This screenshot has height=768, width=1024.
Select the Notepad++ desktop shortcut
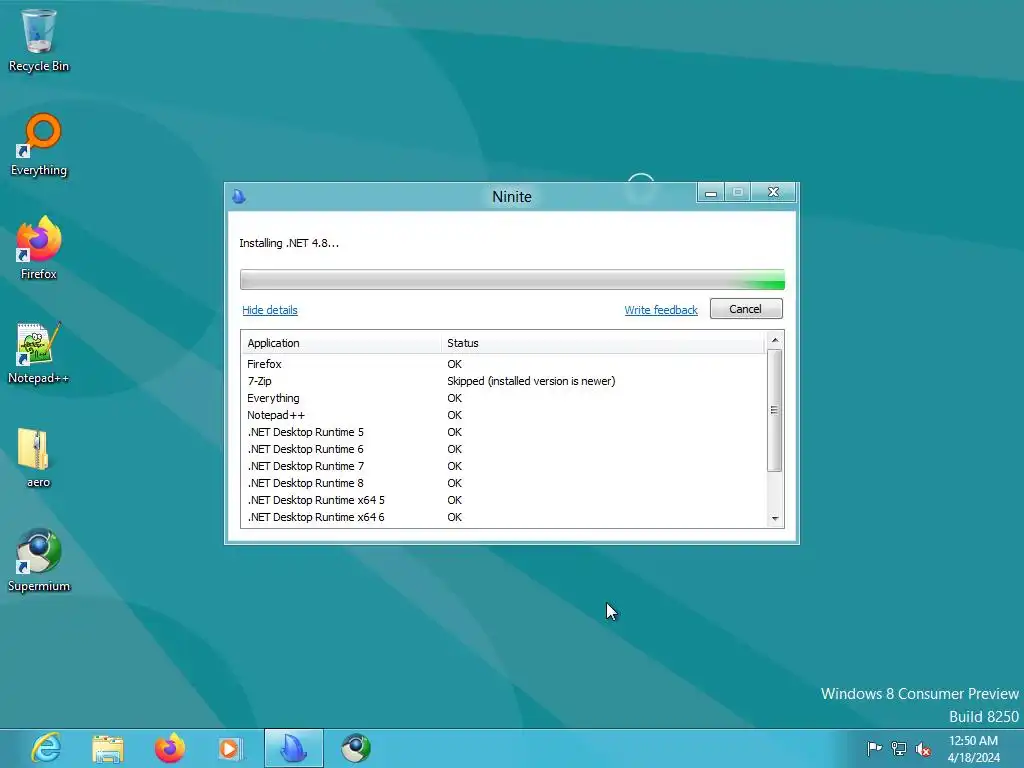[39, 353]
